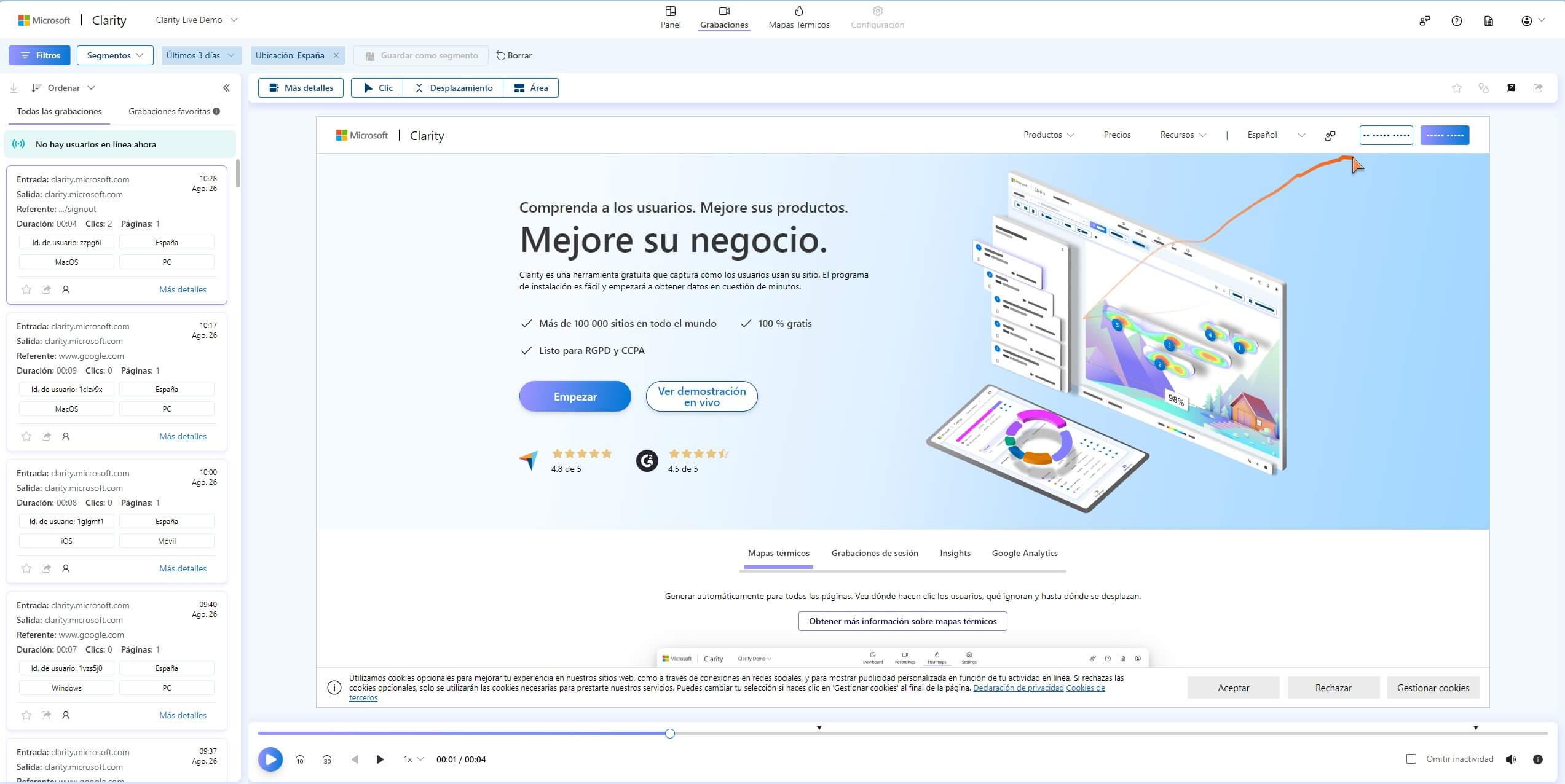Image resolution: width=1565 pixels, height=784 pixels.
Task: Switch to Grabaciones favoritas tab
Action: 174,111
